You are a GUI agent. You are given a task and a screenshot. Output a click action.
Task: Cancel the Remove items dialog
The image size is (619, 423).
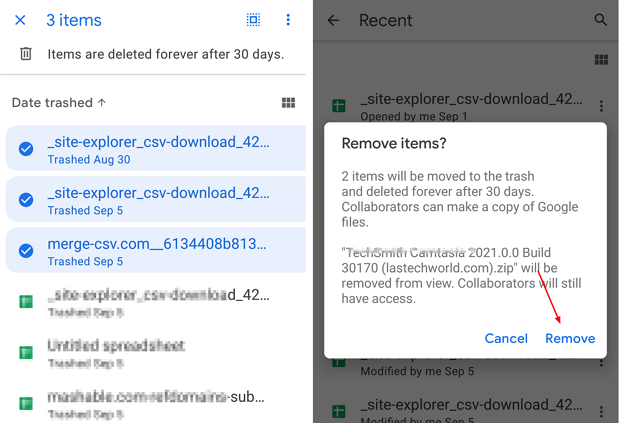506,339
